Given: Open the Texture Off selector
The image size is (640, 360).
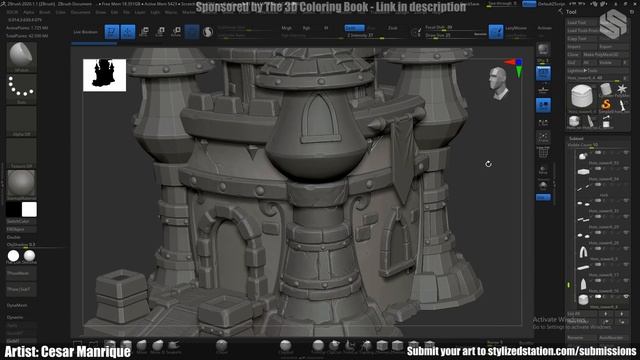Looking at the screenshot, I should coord(21,153).
